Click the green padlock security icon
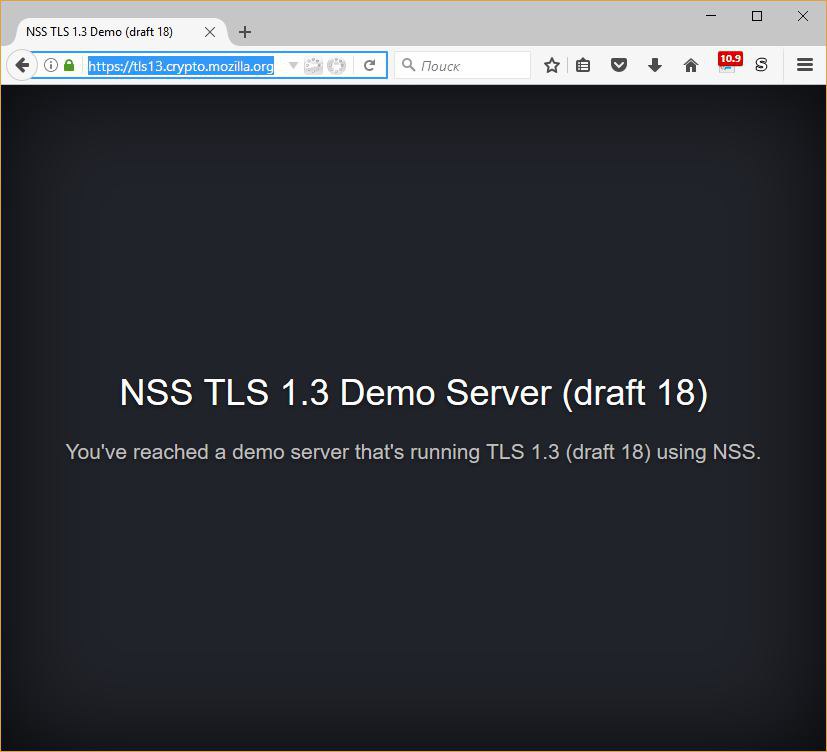Image resolution: width=827 pixels, height=752 pixels. [69, 65]
